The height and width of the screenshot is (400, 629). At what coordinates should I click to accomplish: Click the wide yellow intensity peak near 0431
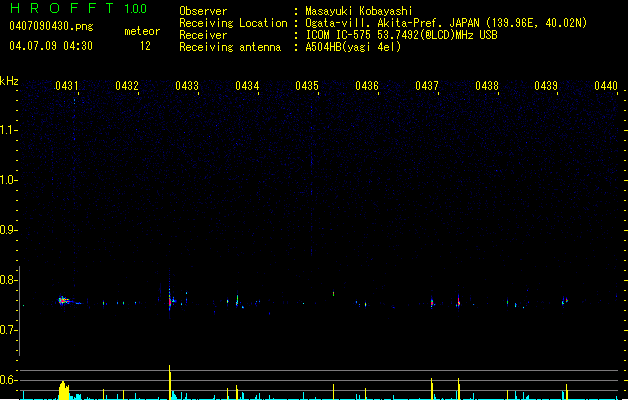64,390
